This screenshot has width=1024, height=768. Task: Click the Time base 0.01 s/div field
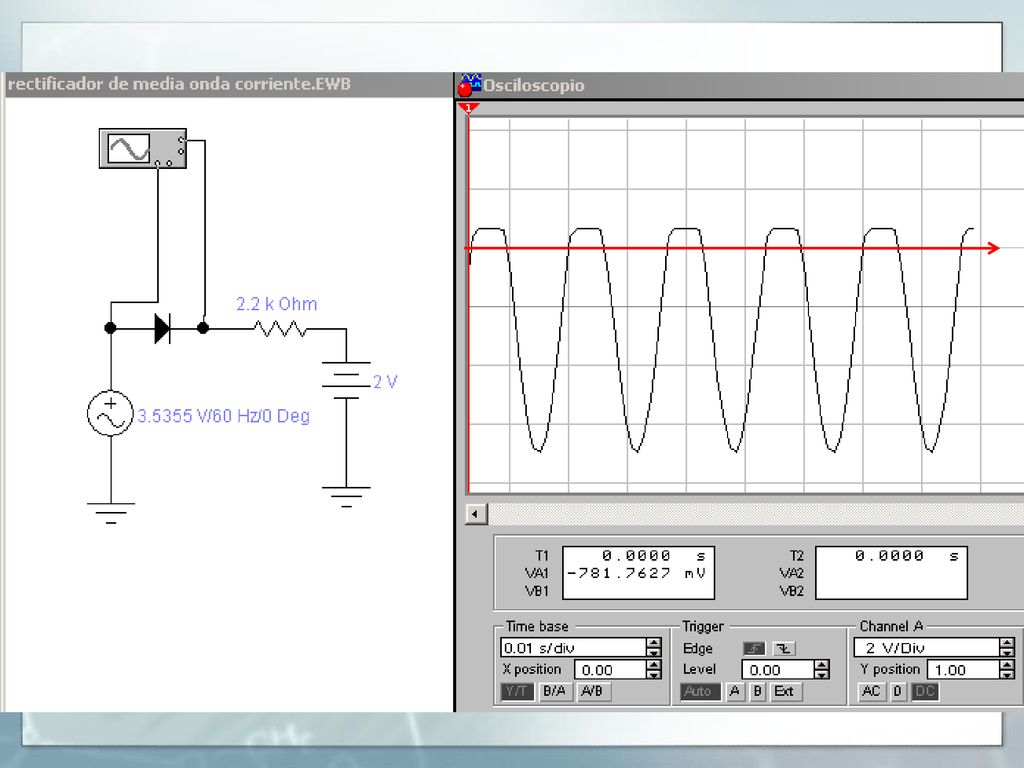click(573, 648)
